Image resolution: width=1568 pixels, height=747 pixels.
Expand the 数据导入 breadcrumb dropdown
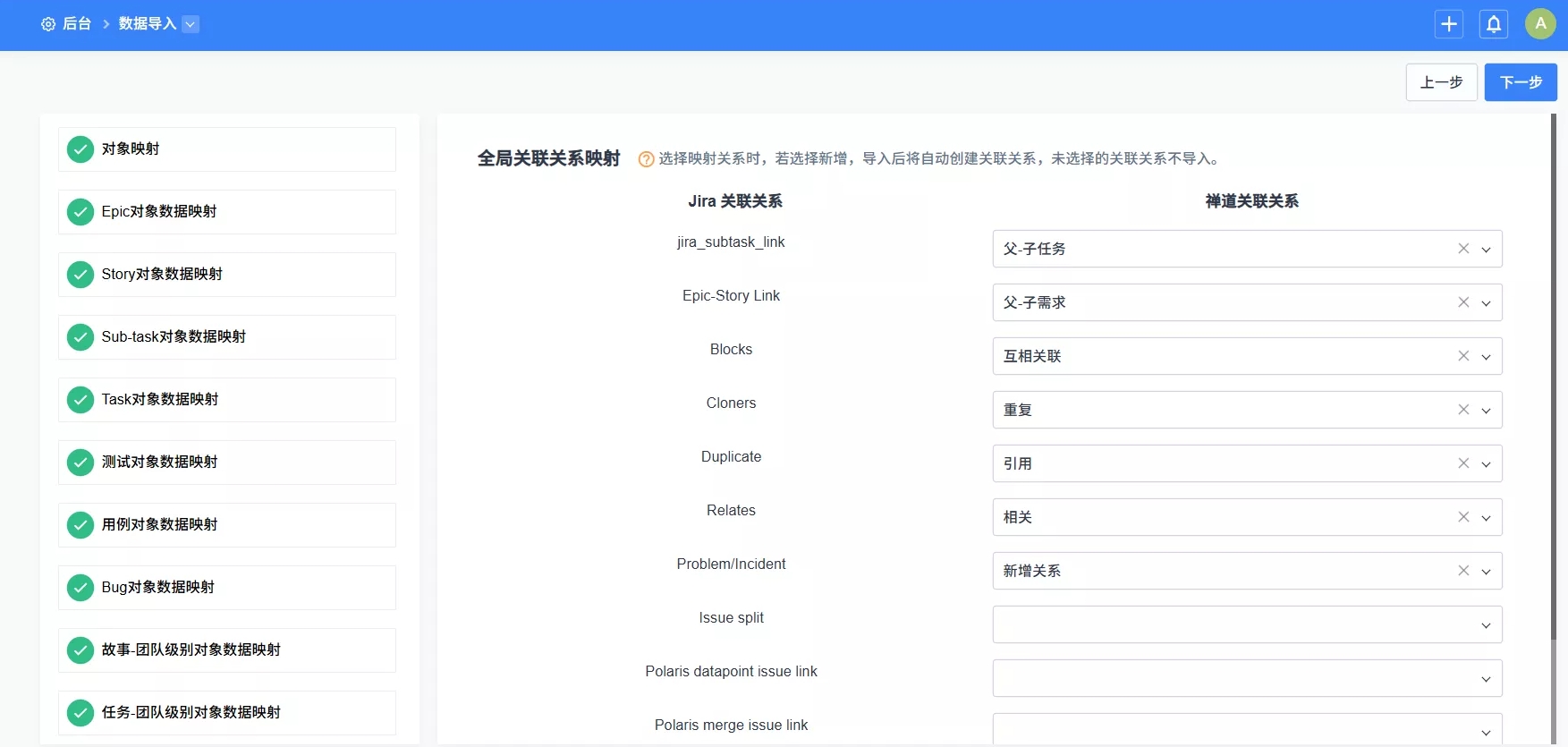191,24
